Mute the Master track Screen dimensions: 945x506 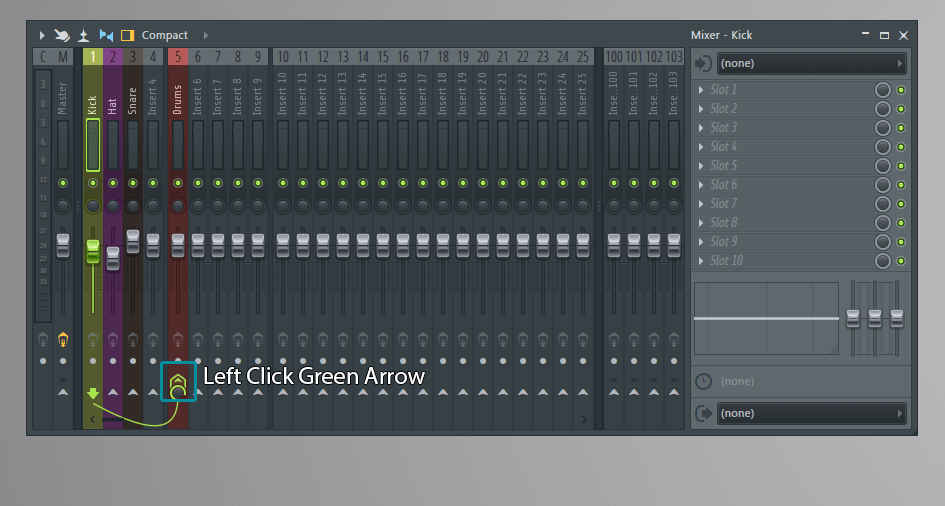[63, 183]
